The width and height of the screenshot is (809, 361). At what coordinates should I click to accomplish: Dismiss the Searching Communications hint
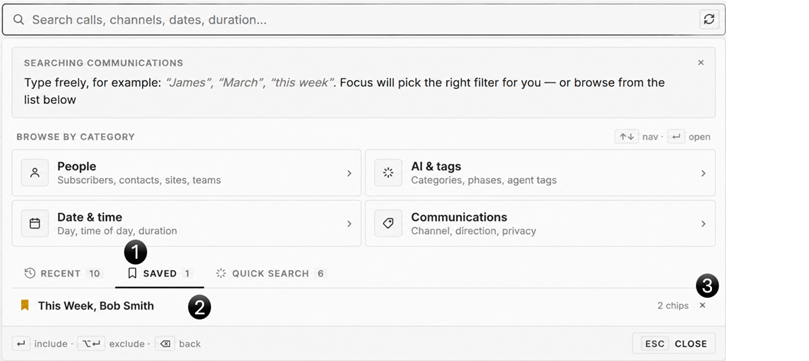[x=701, y=62]
